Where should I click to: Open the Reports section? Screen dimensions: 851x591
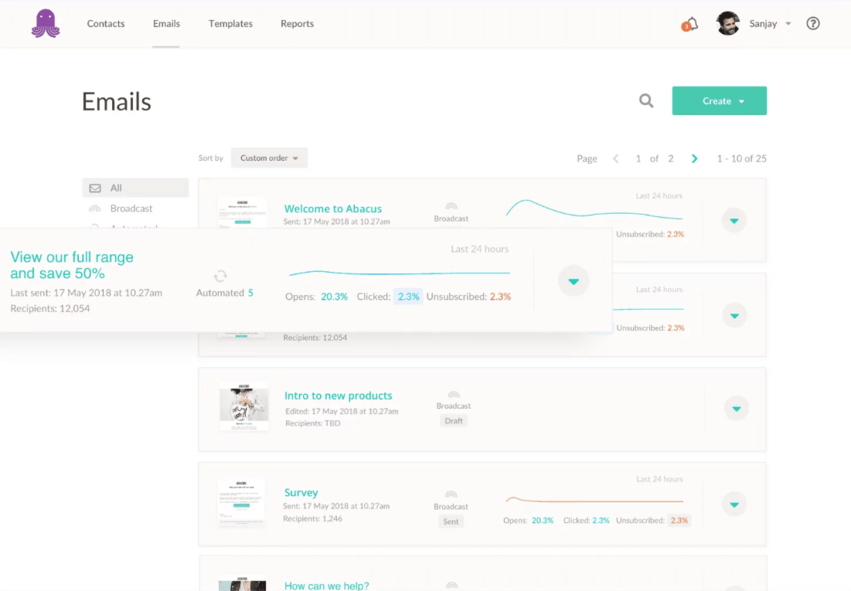[296, 23]
